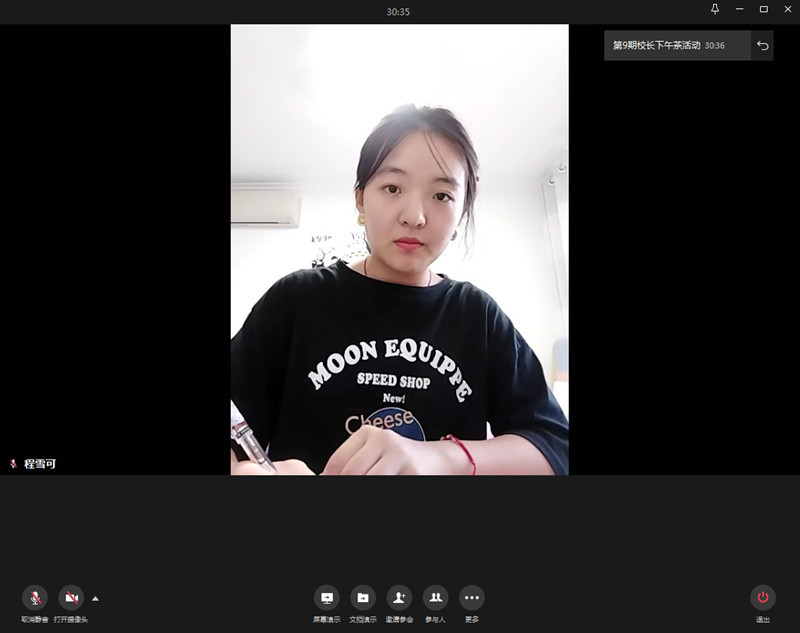Minimize the meeting window
Screen dimensions: 800x633
[740, 9]
